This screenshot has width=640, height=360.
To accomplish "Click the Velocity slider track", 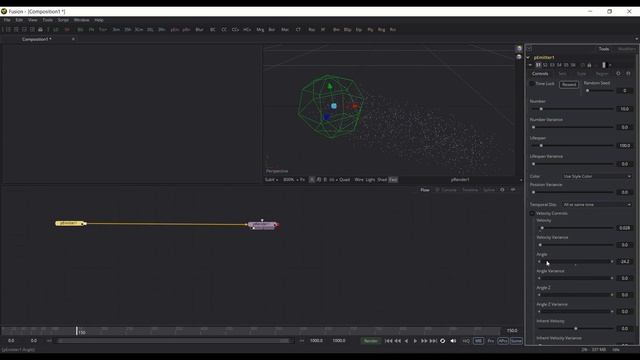I will tap(575, 228).
